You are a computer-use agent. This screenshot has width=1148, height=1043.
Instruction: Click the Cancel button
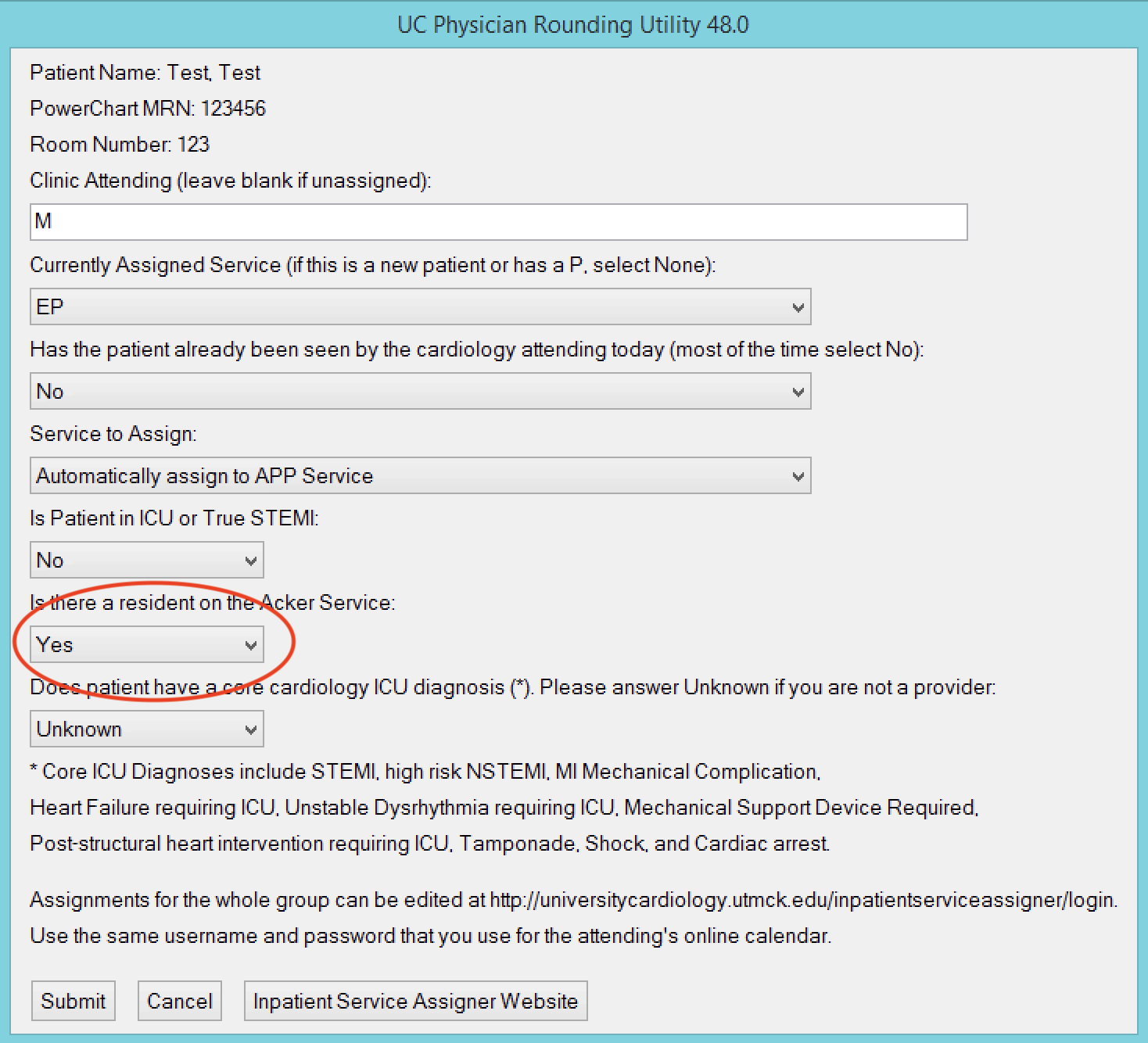(x=180, y=1002)
